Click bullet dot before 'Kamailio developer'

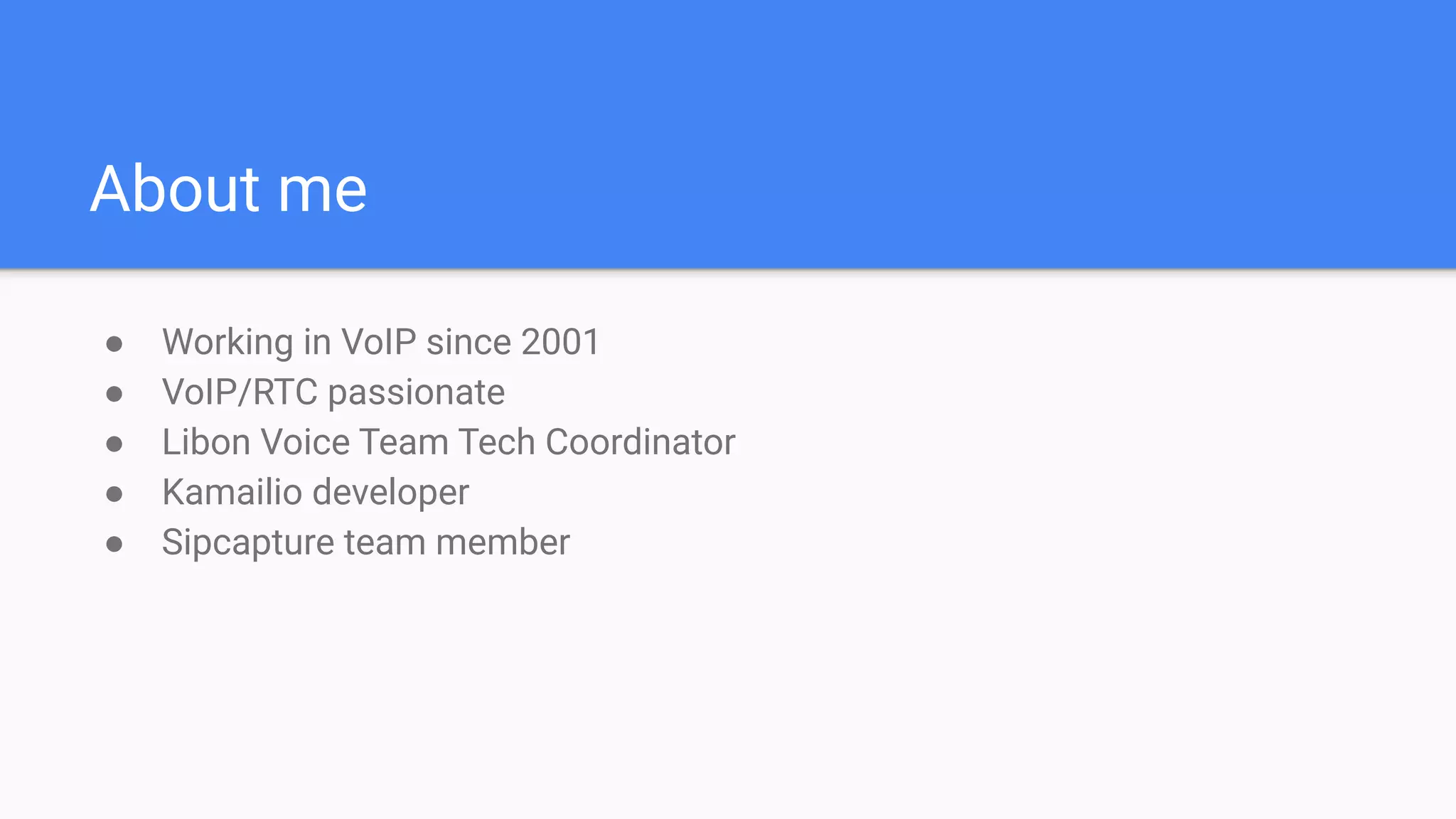(114, 494)
